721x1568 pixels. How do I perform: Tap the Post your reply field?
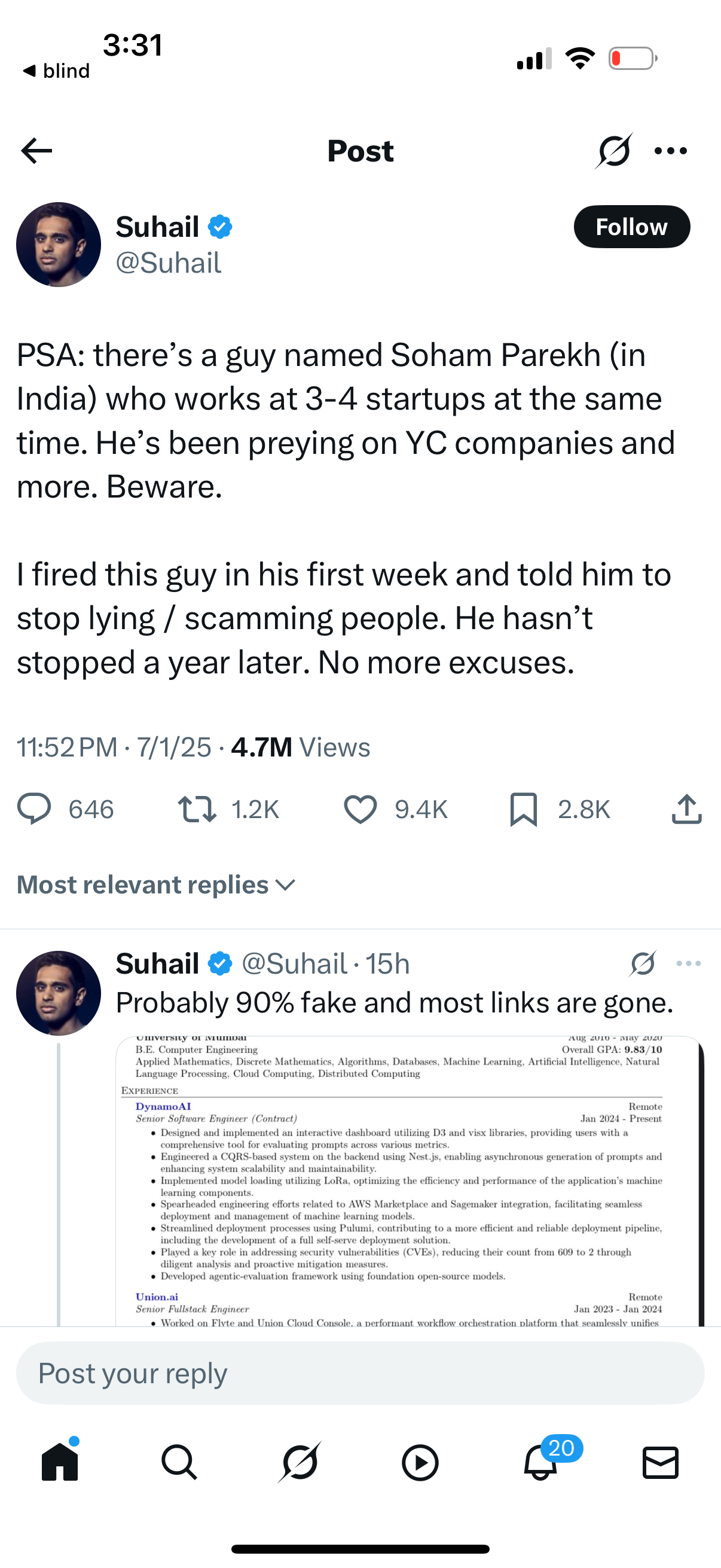point(360,1373)
